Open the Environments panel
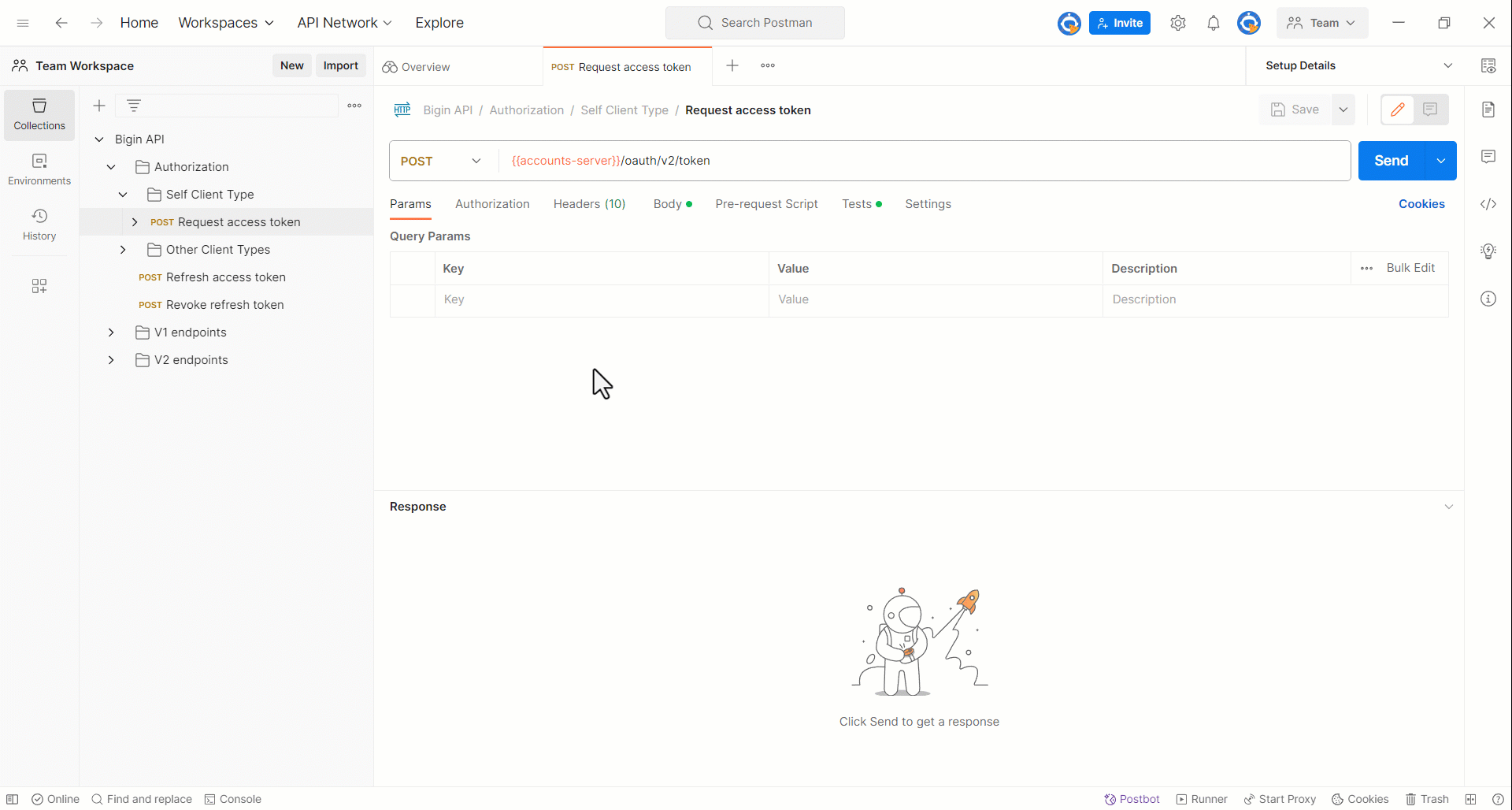Screen dimensions: 1512x810 [x=39, y=168]
